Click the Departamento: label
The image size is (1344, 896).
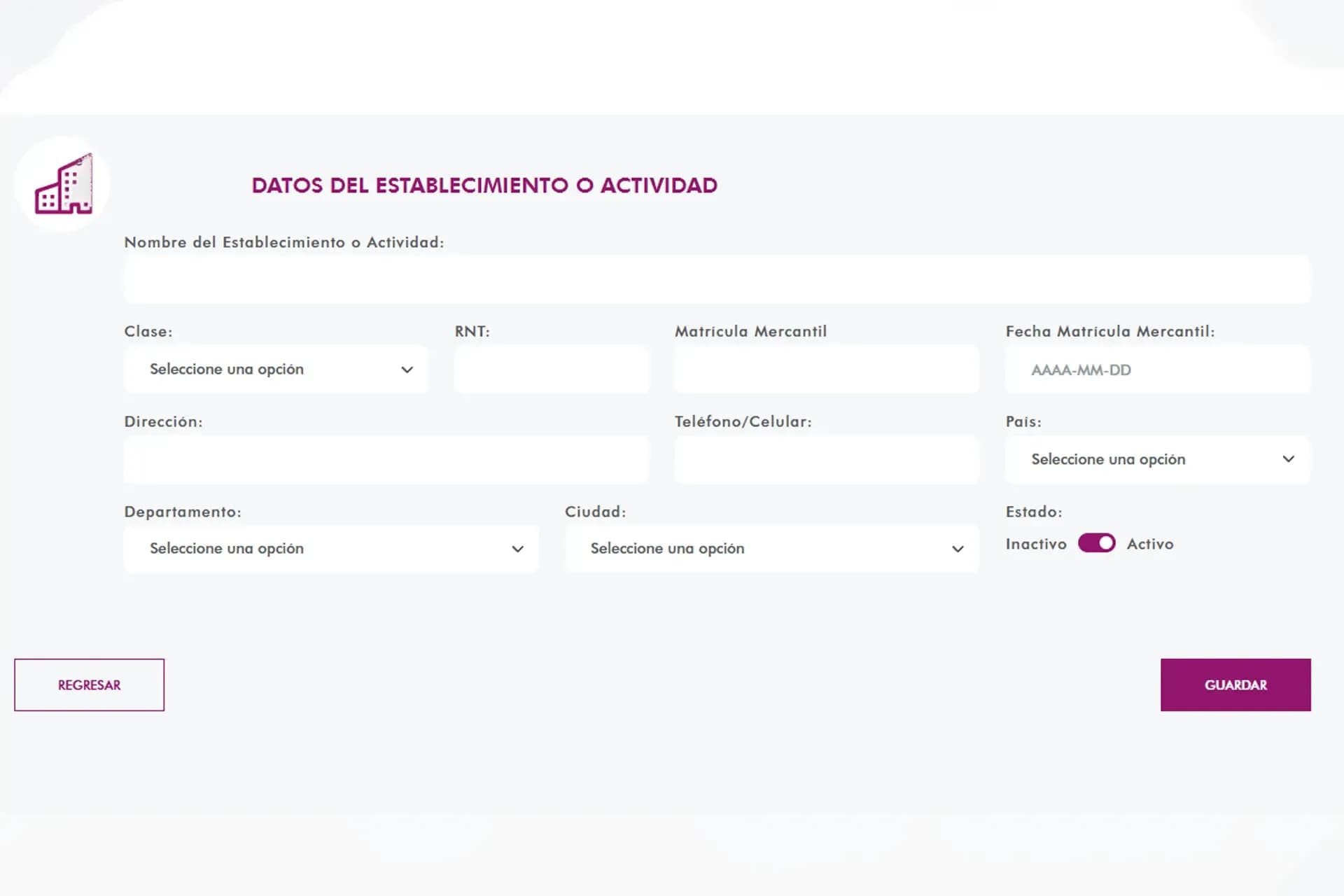pos(183,512)
